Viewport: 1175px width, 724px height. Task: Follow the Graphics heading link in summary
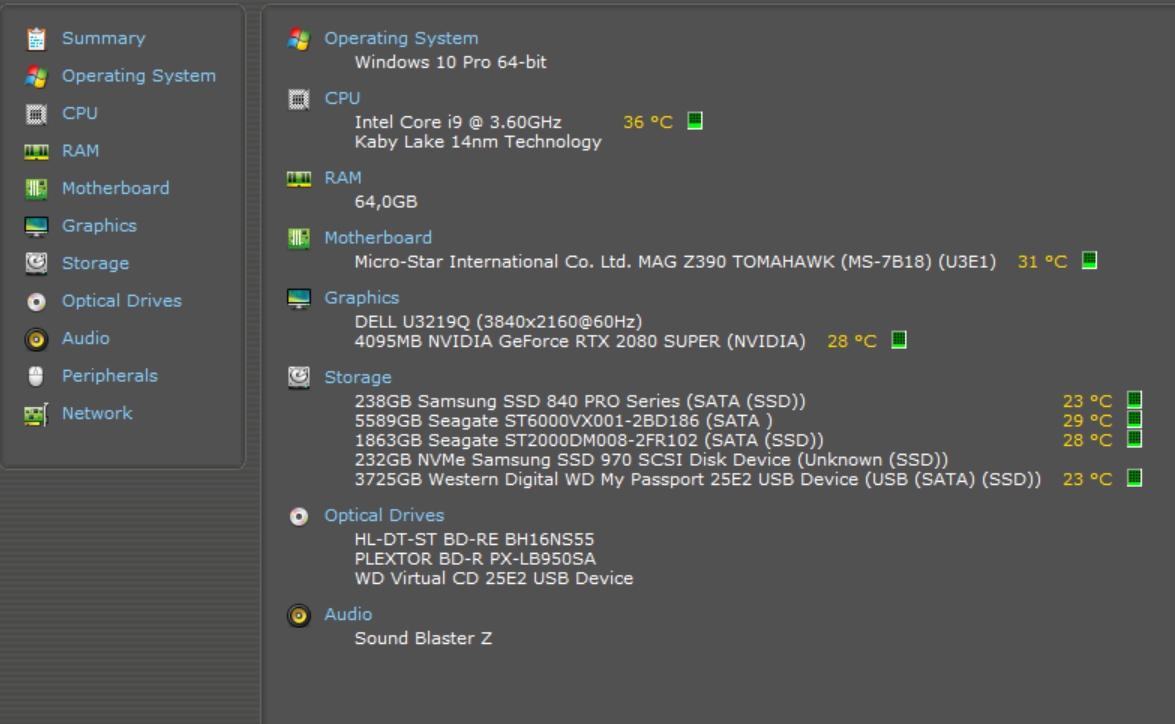361,298
